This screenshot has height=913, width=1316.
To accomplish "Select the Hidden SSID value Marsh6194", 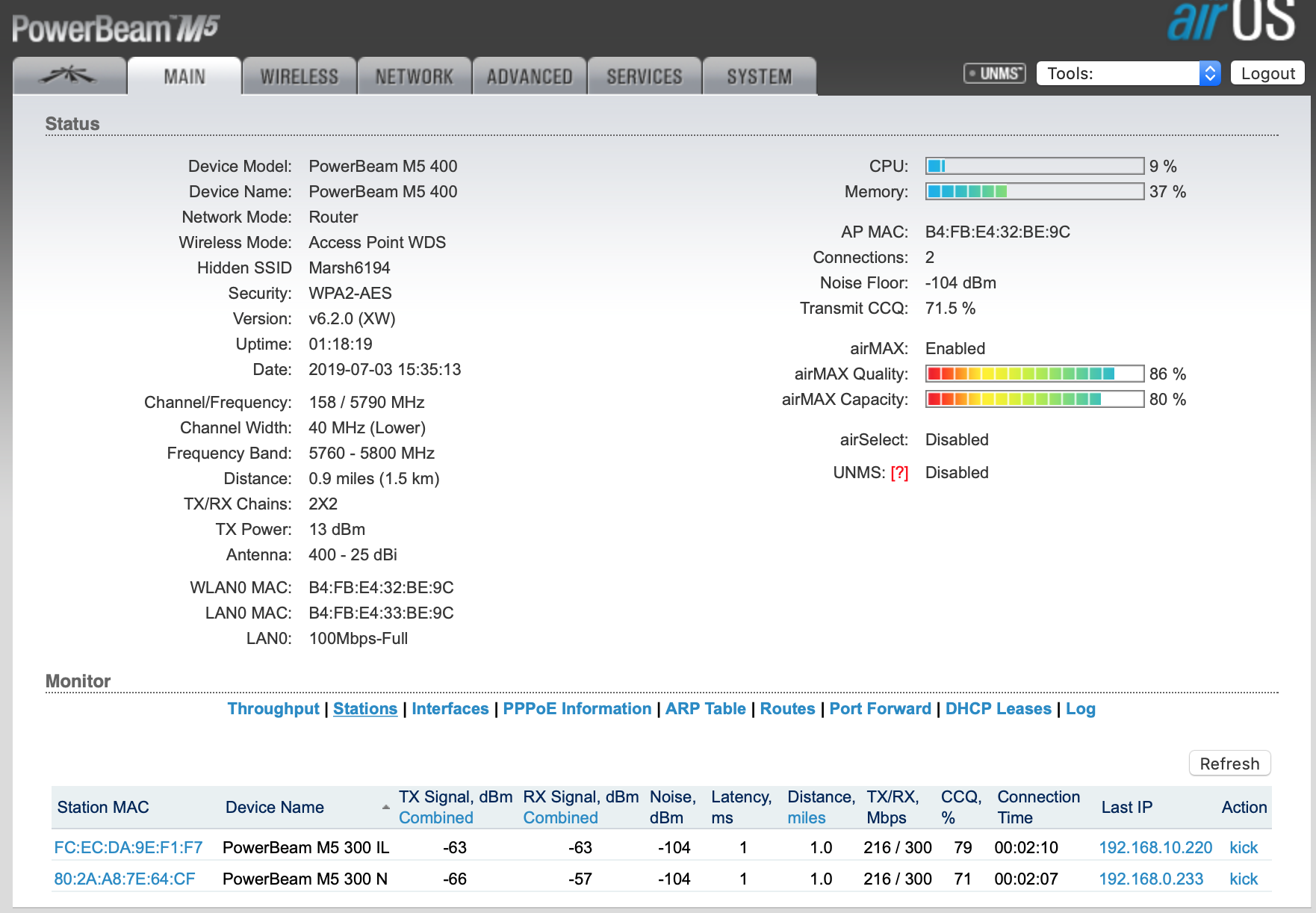I will point(350,268).
